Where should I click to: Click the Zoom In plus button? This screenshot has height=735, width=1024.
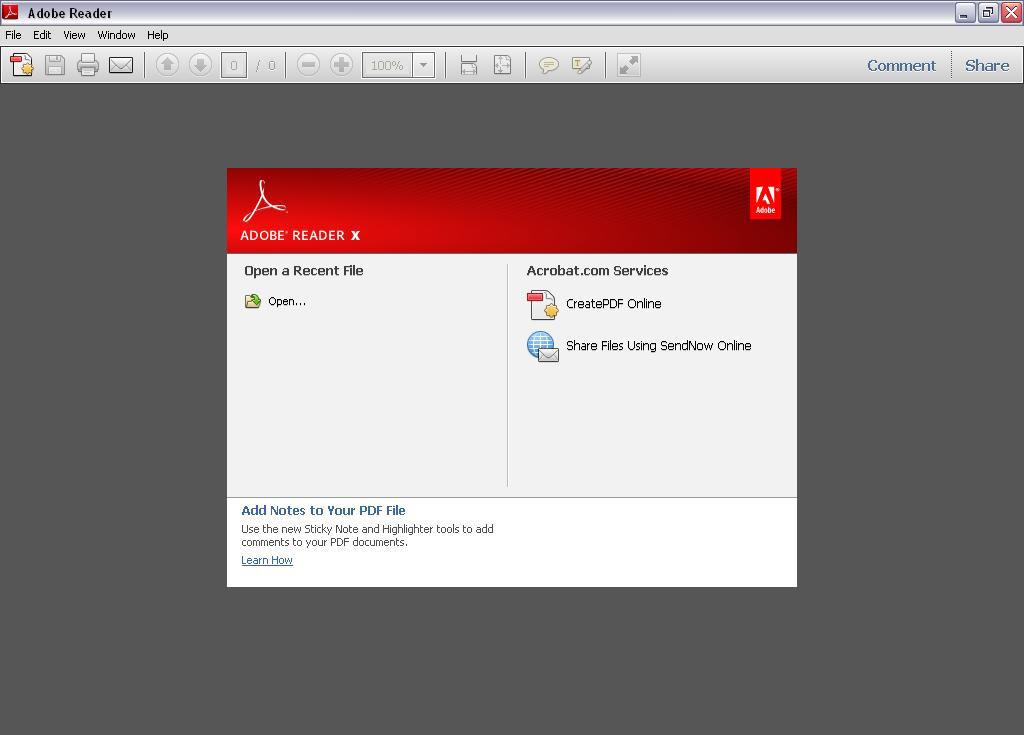click(x=342, y=65)
